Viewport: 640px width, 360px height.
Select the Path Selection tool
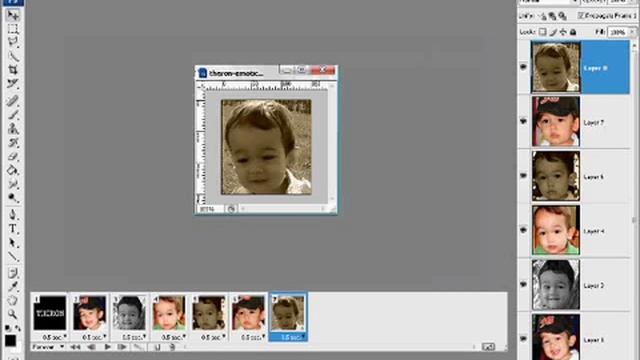pyautogui.click(x=13, y=243)
